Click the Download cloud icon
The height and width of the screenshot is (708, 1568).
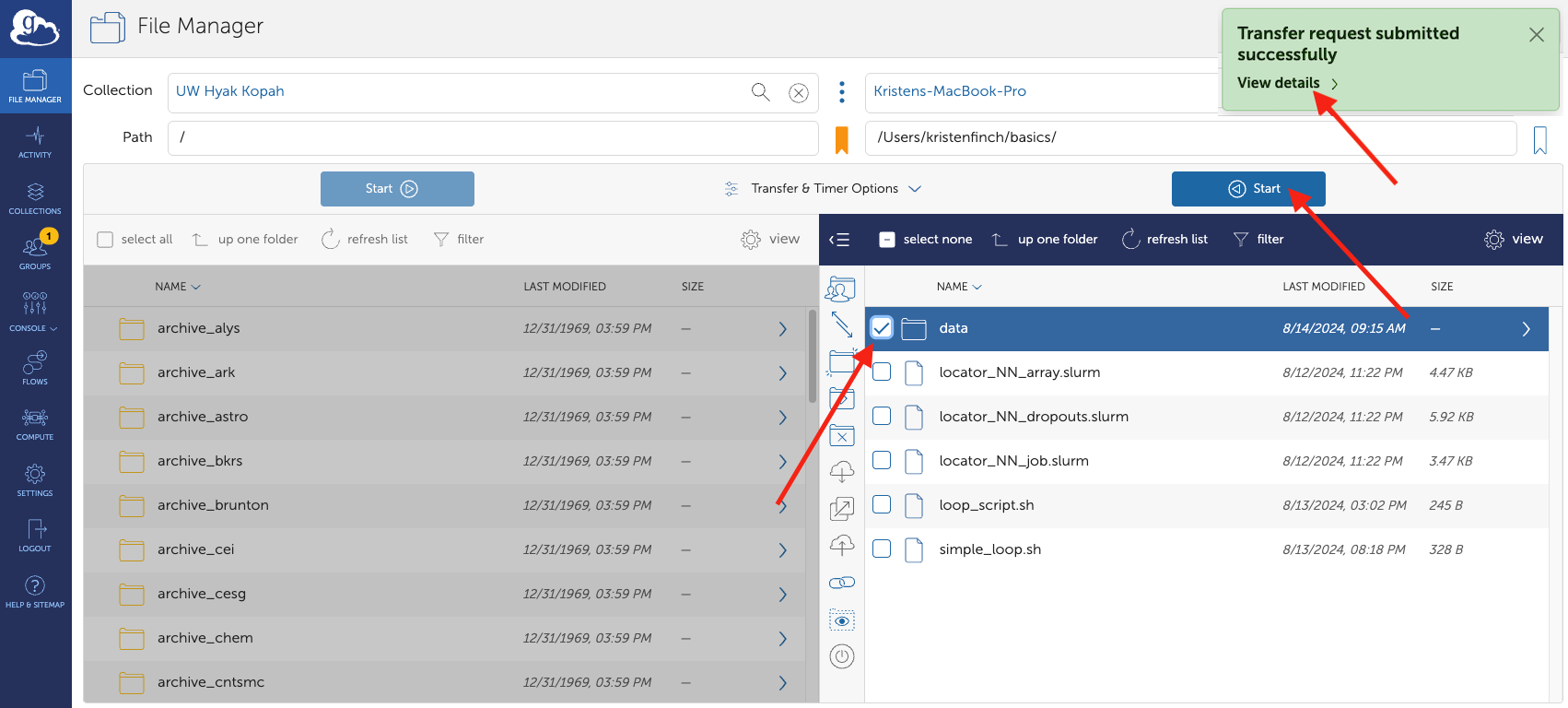coord(842,472)
